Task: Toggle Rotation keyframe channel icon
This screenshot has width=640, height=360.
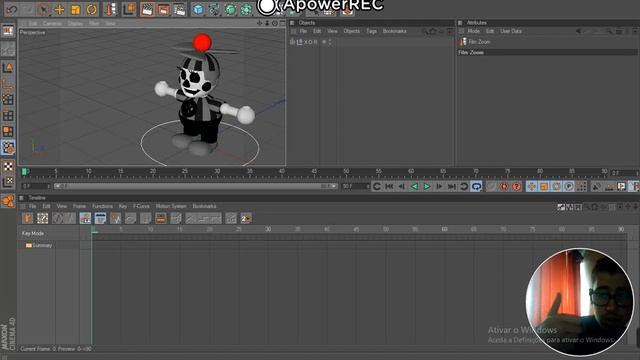Action: coord(556,187)
